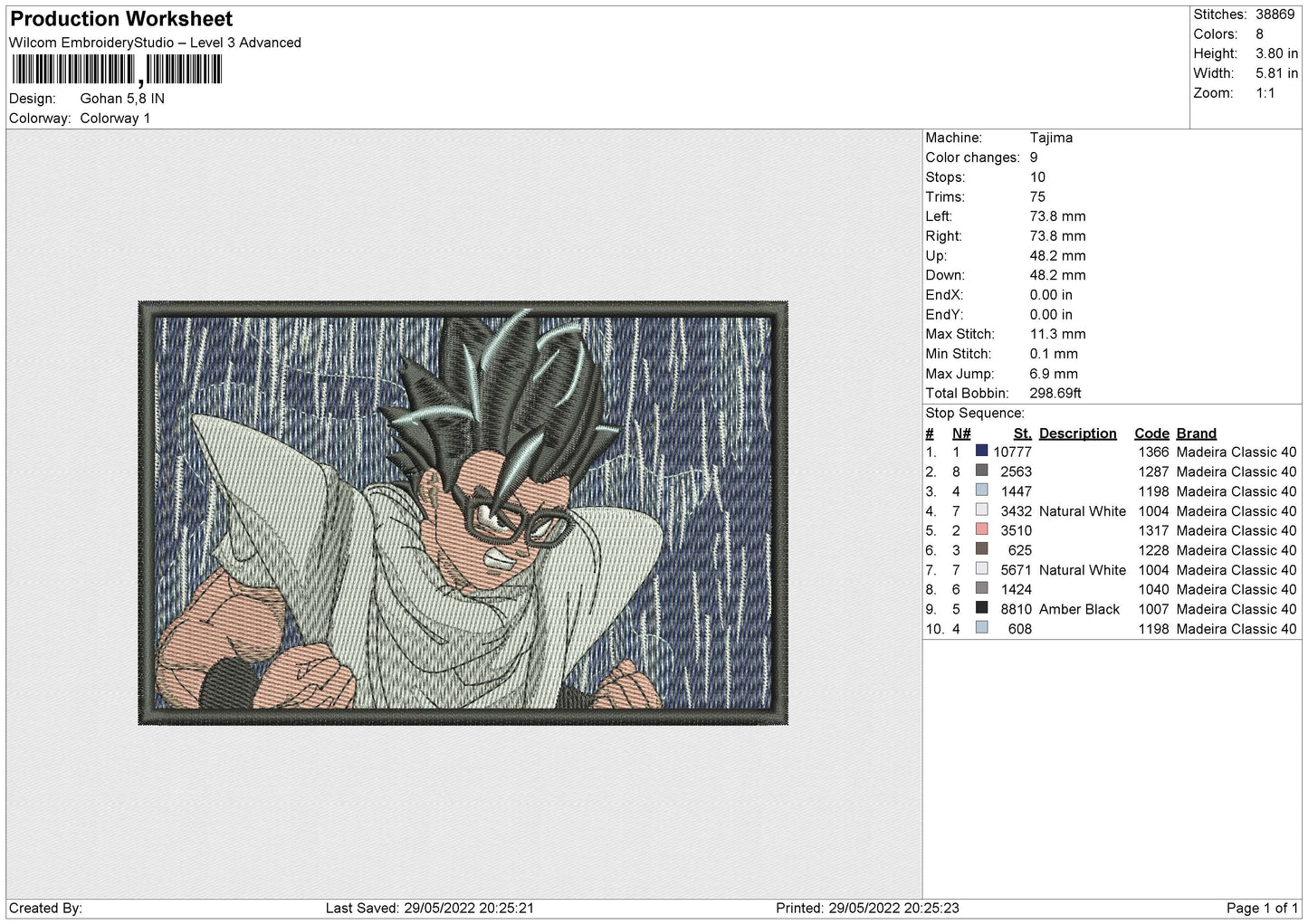
Task: Click the 'Colorway 1' value
Action: point(115,119)
